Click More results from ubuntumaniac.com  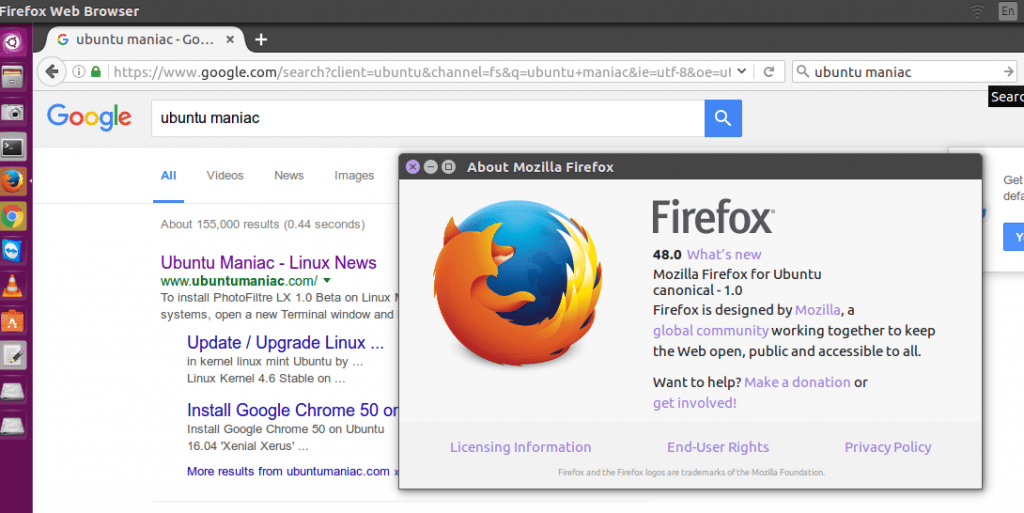288,471
